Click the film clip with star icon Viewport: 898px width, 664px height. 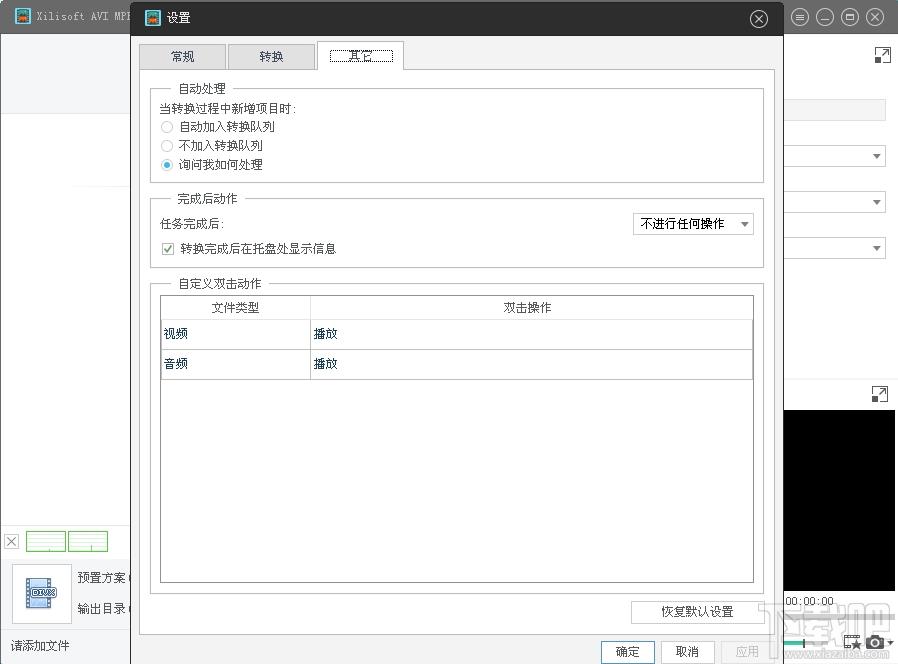851,642
